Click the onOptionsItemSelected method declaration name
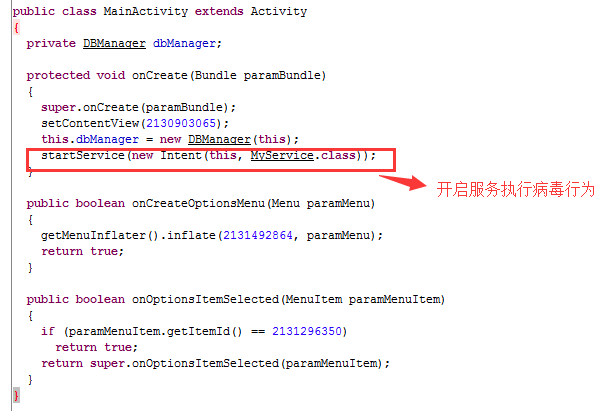613x411 pixels. pyautogui.click(x=205, y=300)
